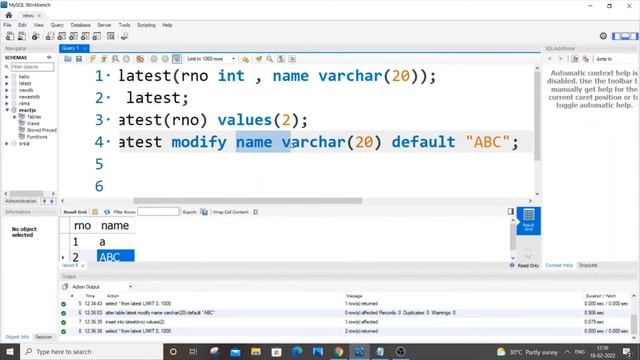The height and width of the screenshot is (360, 640).
Task: Open the Scripting menu
Action: pyautogui.click(x=146, y=25)
